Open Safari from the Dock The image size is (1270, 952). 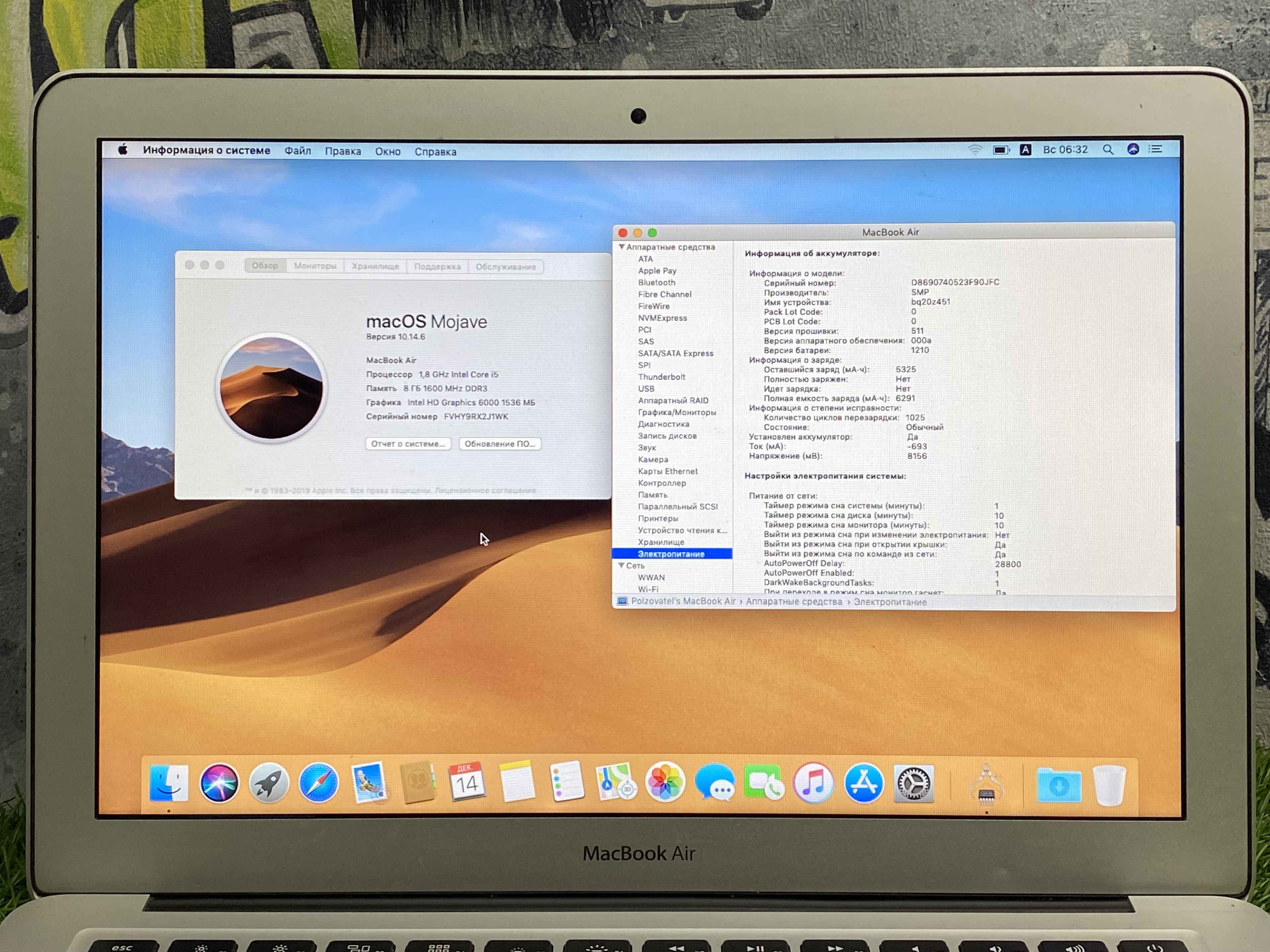click(319, 783)
